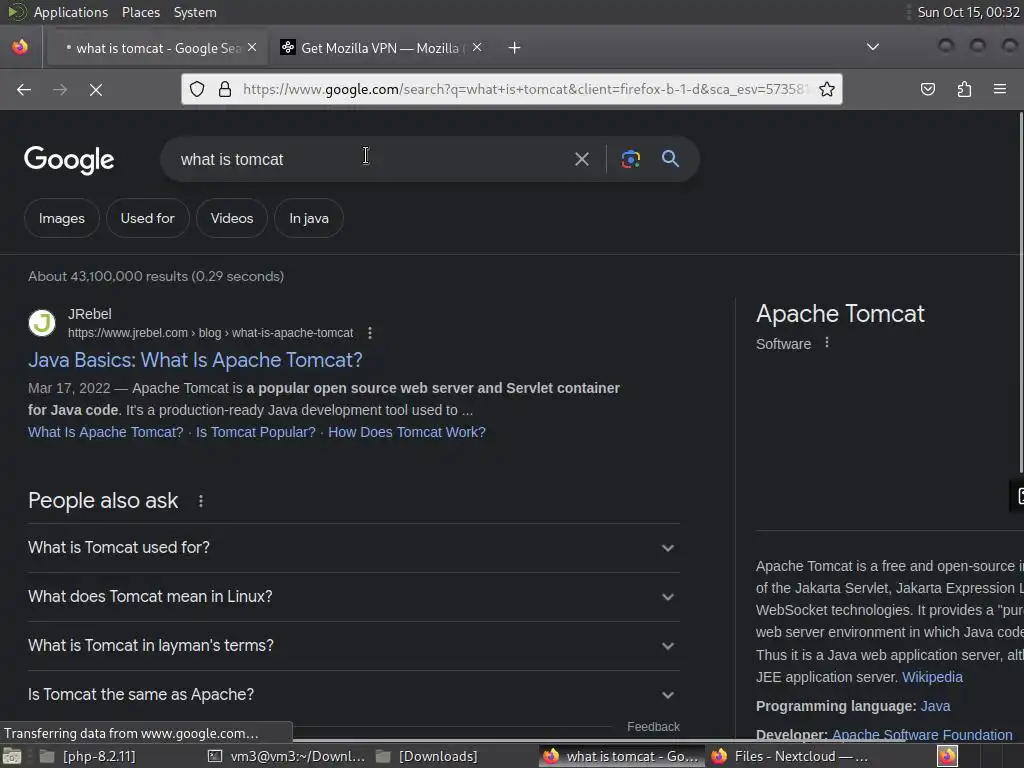Viewport: 1024px width, 768px height.
Task: Stop loading the current page
Action: (x=96, y=89)
